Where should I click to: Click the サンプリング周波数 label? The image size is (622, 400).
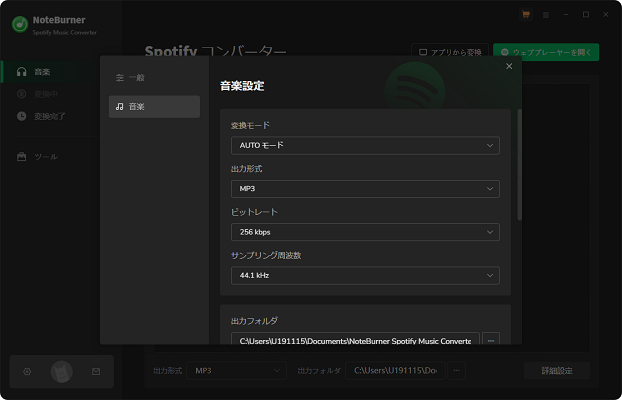[266, 256]
